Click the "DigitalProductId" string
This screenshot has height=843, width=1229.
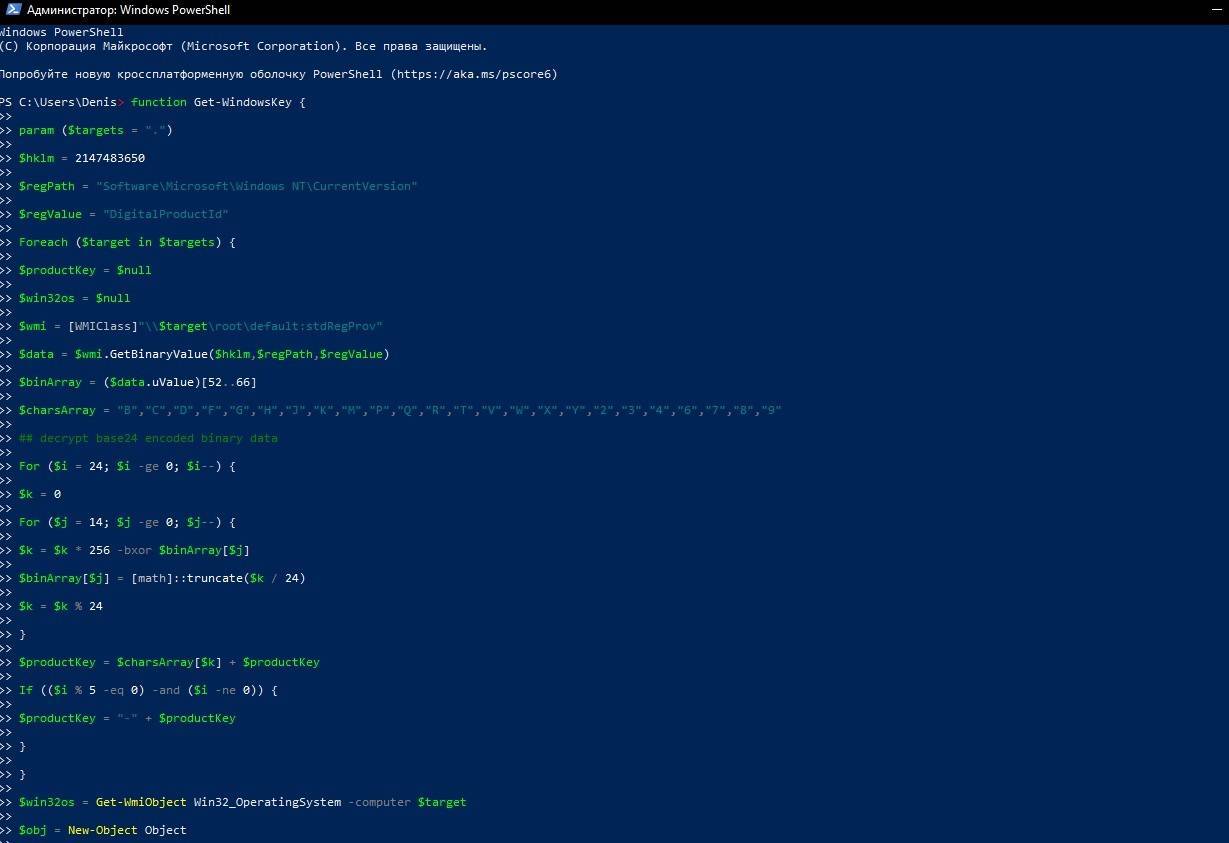(165, 214)
